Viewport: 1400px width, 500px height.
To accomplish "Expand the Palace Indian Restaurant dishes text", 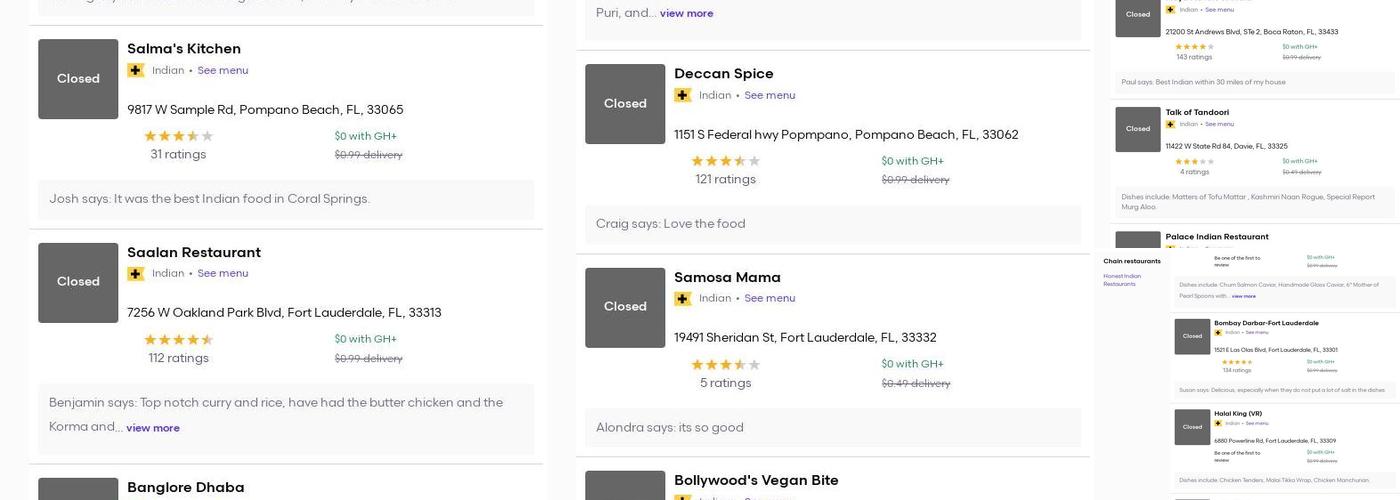I will pyautogui.click(x=1243, y=296).
